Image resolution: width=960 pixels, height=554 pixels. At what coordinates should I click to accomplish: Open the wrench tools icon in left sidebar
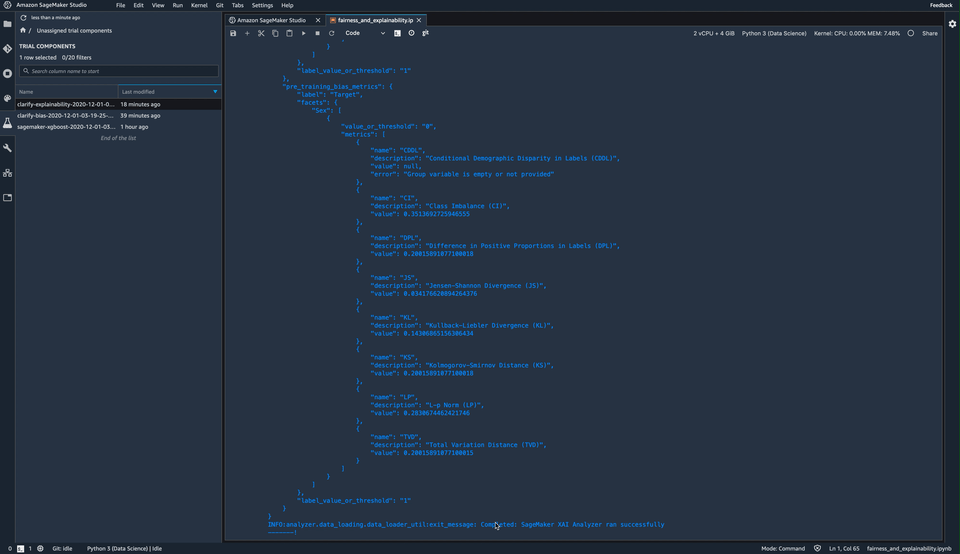point(7,148)
